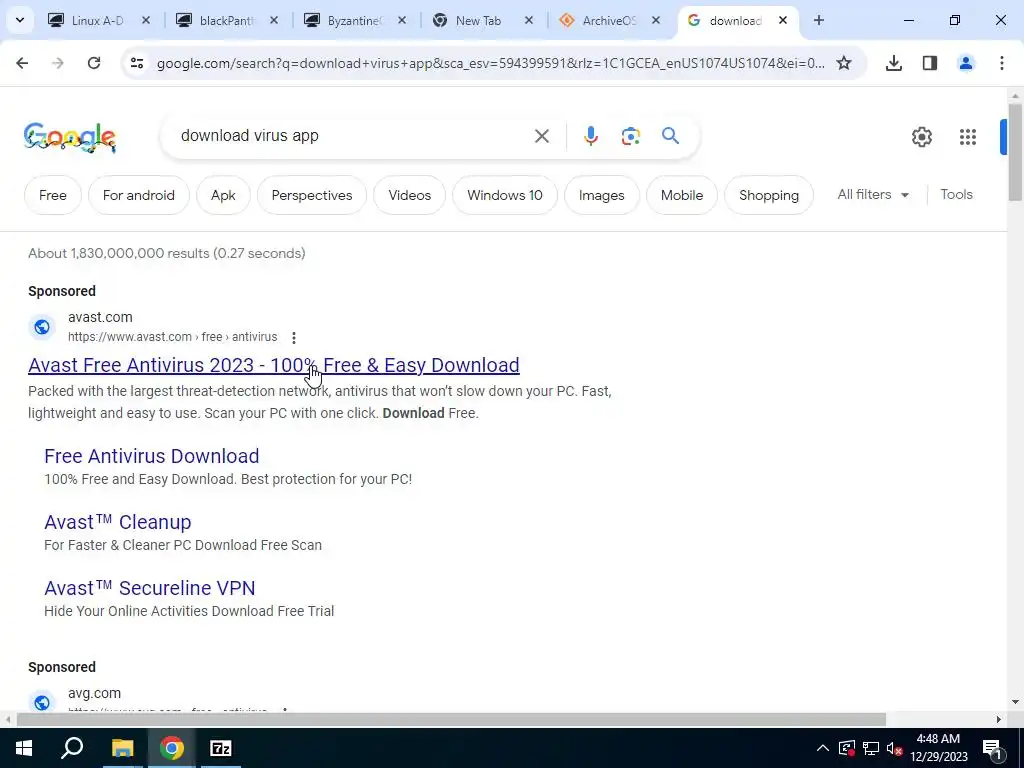The image size is (1024, 768).
Task: Select the Images filter chip
Action: click(601, 195)
